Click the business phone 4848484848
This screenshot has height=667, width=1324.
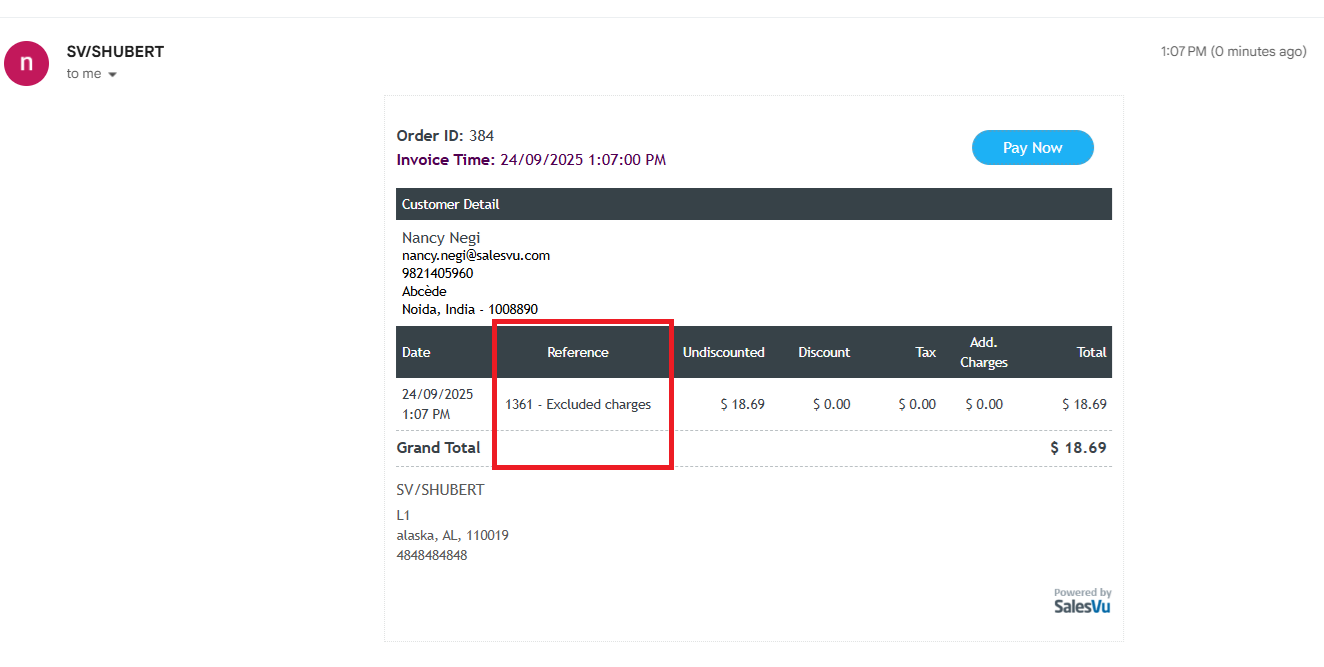click(432, 555)
